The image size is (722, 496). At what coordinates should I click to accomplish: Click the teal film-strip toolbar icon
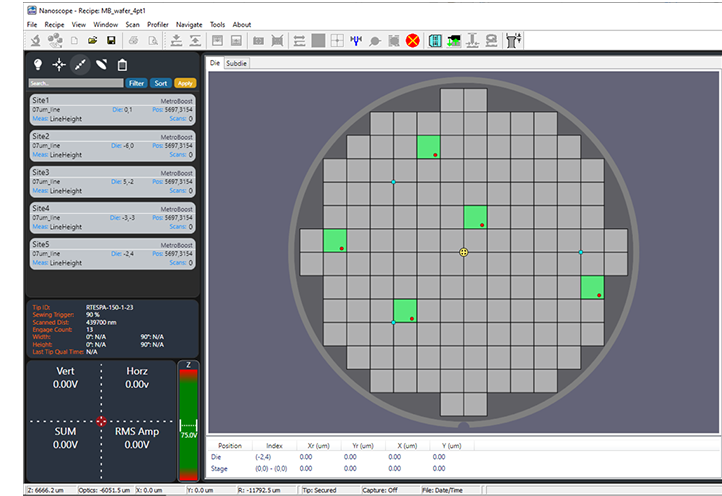(x=435, y=40)
